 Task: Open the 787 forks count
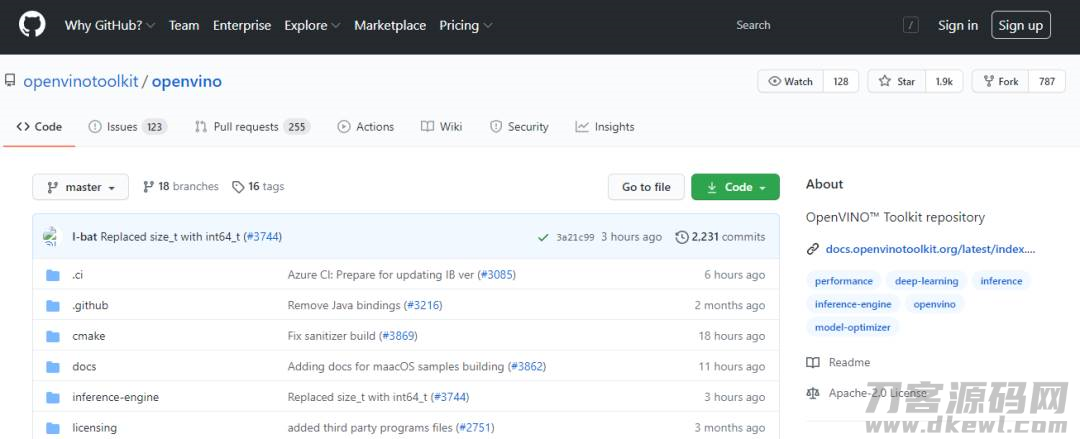(1047, 81)
